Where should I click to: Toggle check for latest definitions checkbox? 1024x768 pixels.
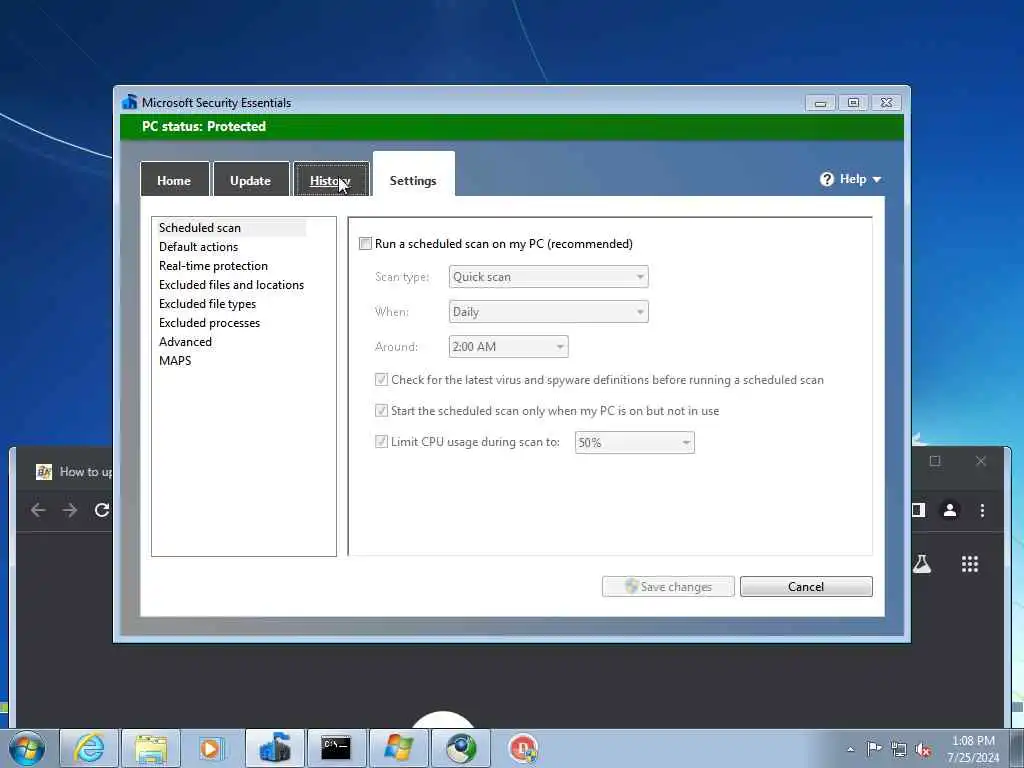click(x=381, y=379)
